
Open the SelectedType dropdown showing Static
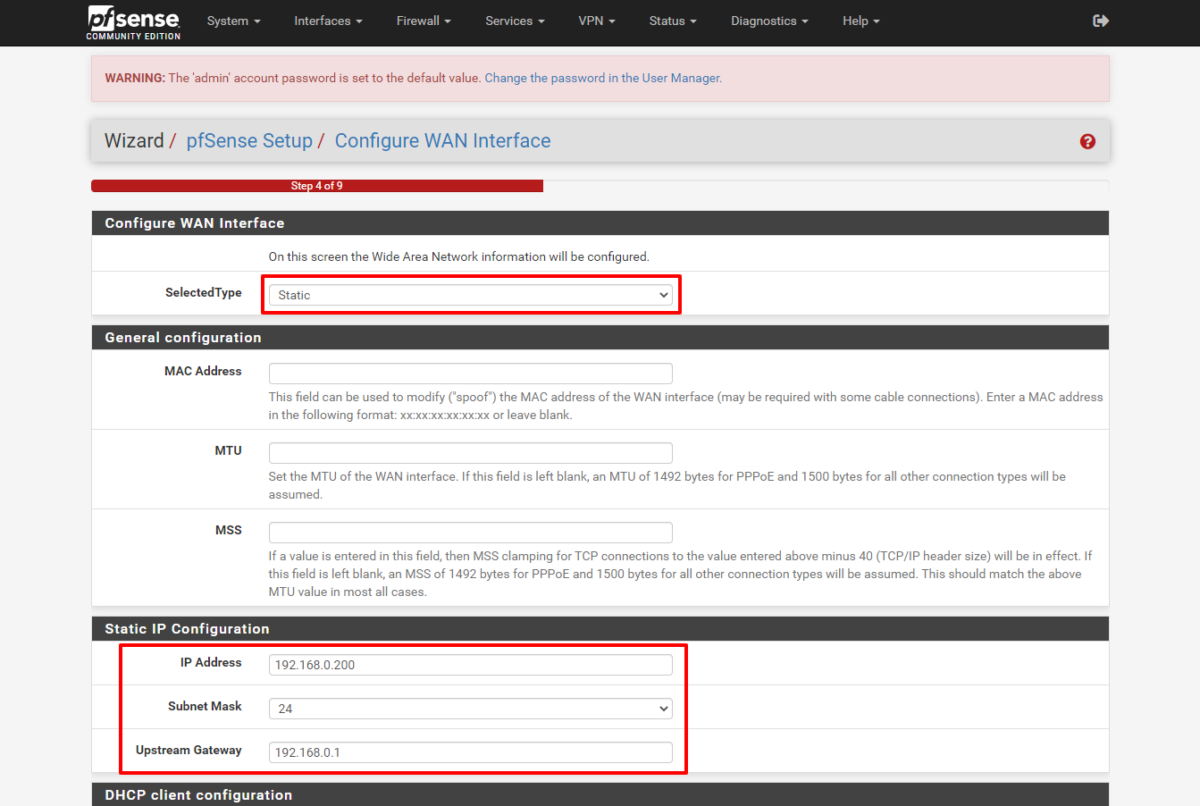(471, 294)
